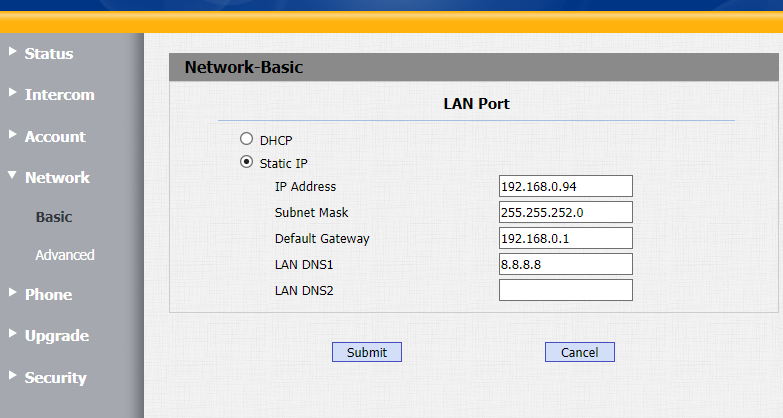Expand the Security section arrow
Viewport: 783px width, 418px height.
click(12, 376)
